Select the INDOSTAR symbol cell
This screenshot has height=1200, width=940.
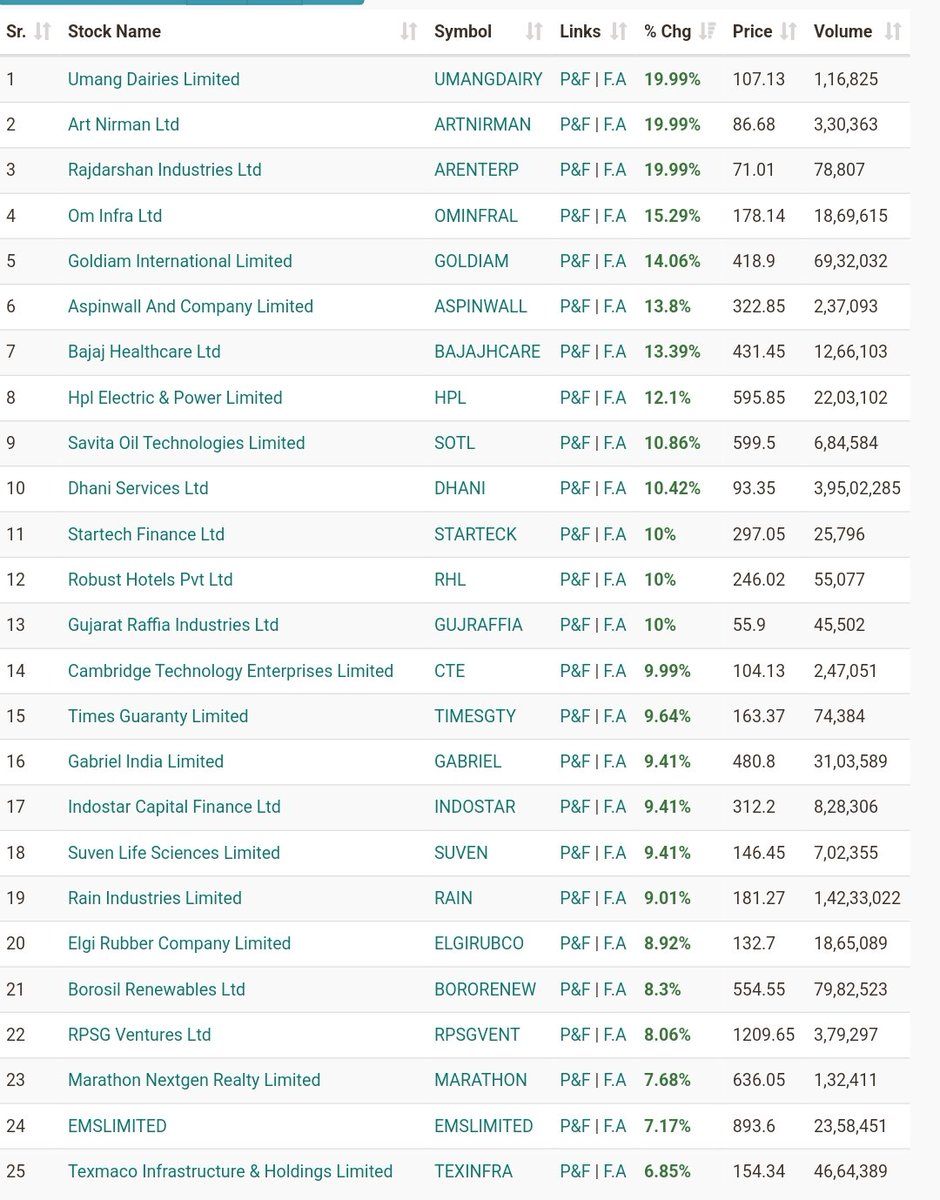475,807
